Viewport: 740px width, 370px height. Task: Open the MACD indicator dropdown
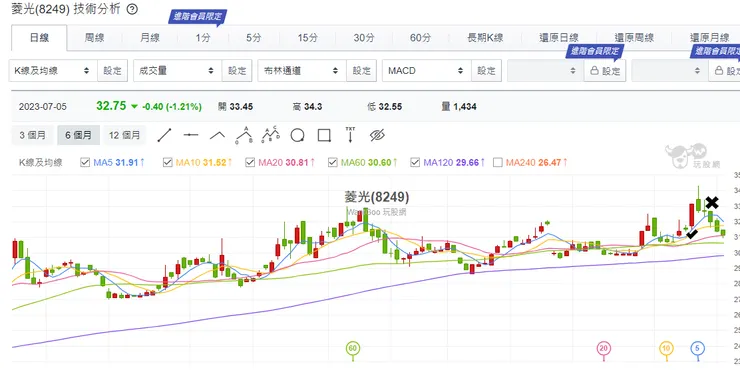426,71
